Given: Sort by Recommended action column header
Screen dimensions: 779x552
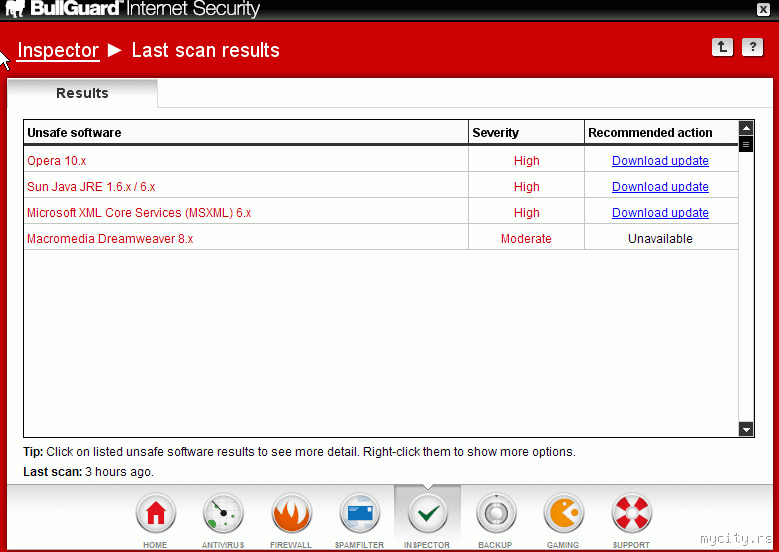Looking at the screenshot, I should pos(661,133).
